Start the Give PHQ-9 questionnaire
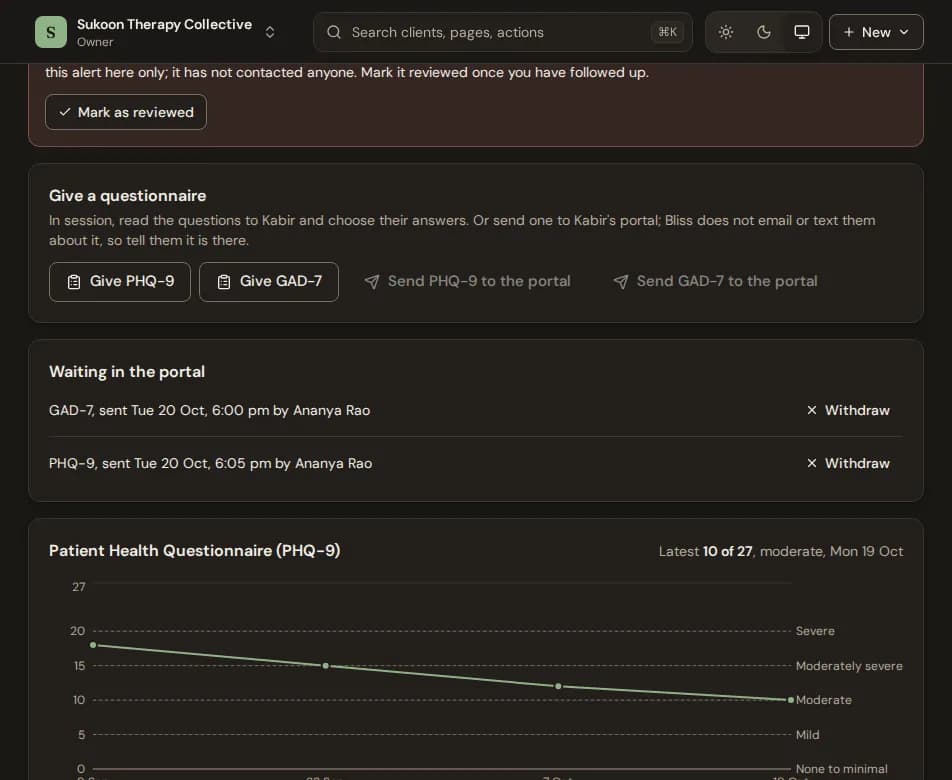 click(x=120, y=282)
